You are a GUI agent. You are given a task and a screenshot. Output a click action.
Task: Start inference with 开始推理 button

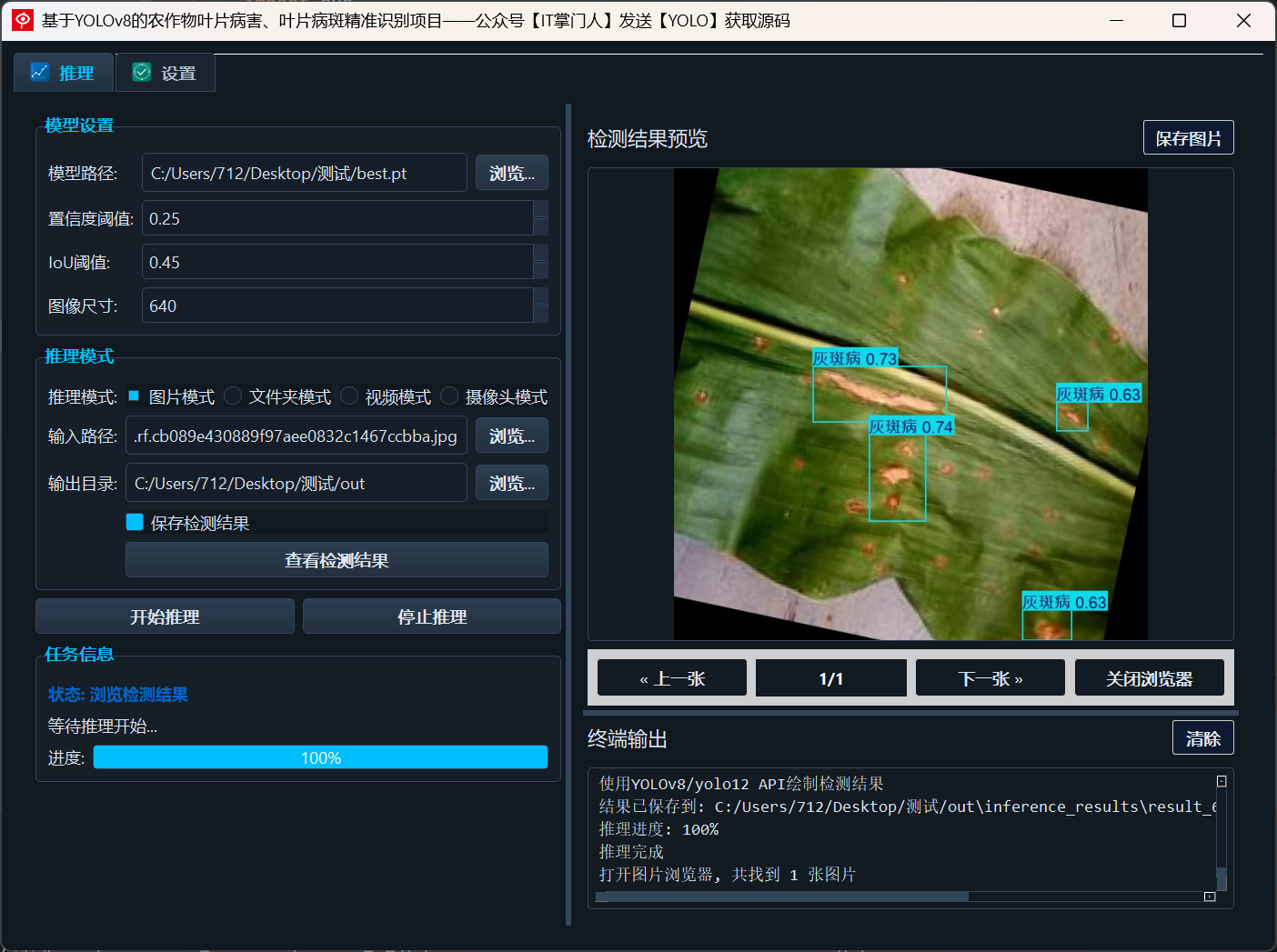click(x=165, y=616)
